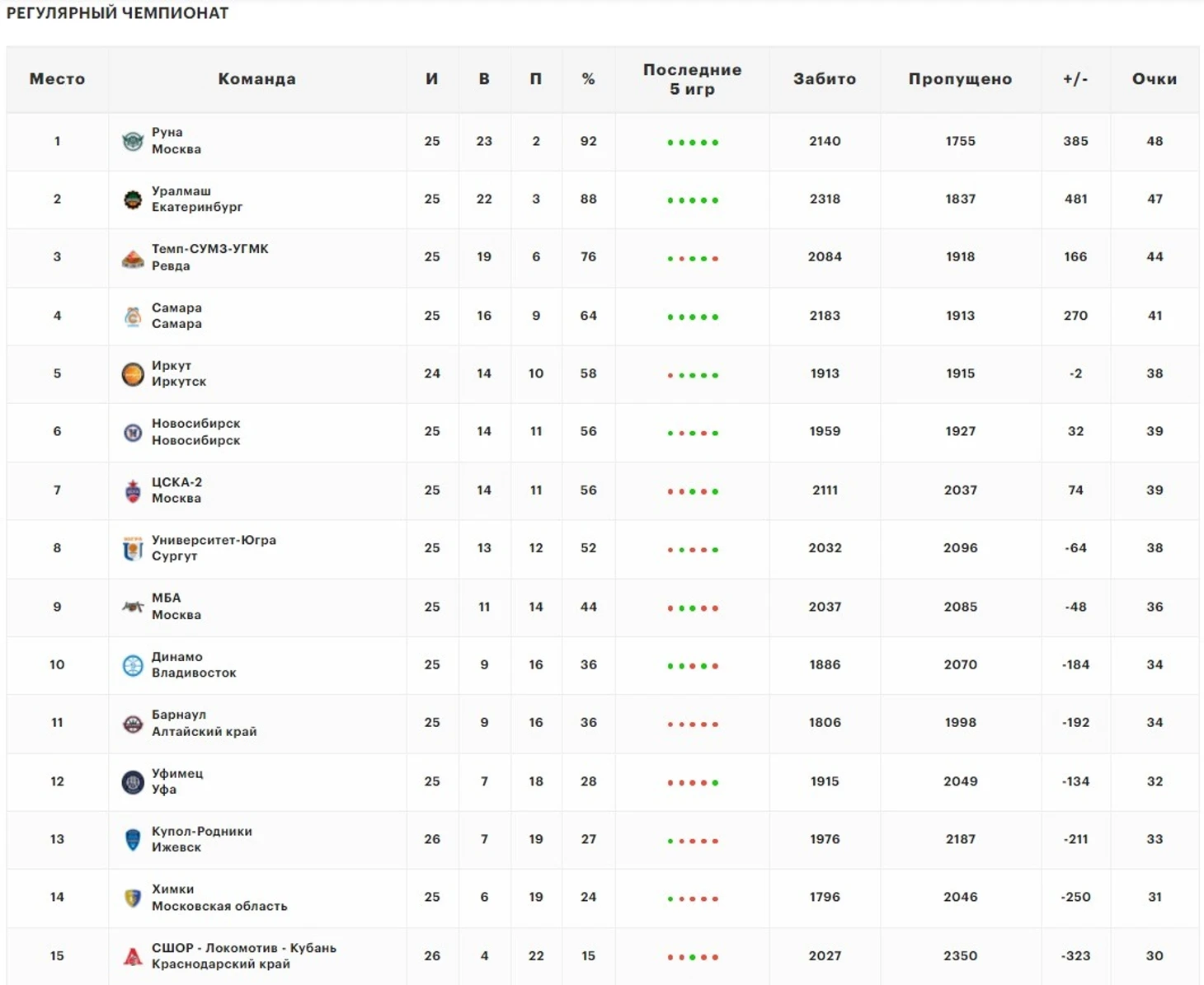
Task: Click Локомотив-Кубань's conceded value 2350
Action: tap(961, 956)
